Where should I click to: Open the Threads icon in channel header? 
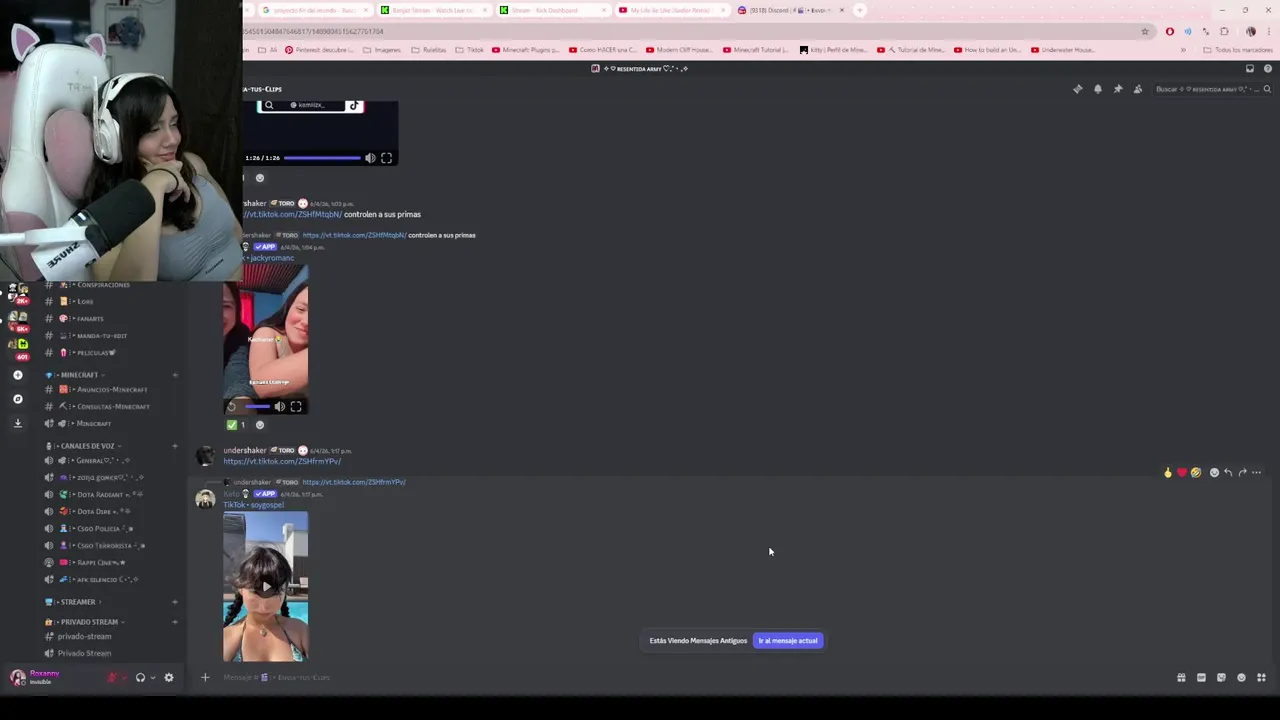click(x=1078, y=89)
